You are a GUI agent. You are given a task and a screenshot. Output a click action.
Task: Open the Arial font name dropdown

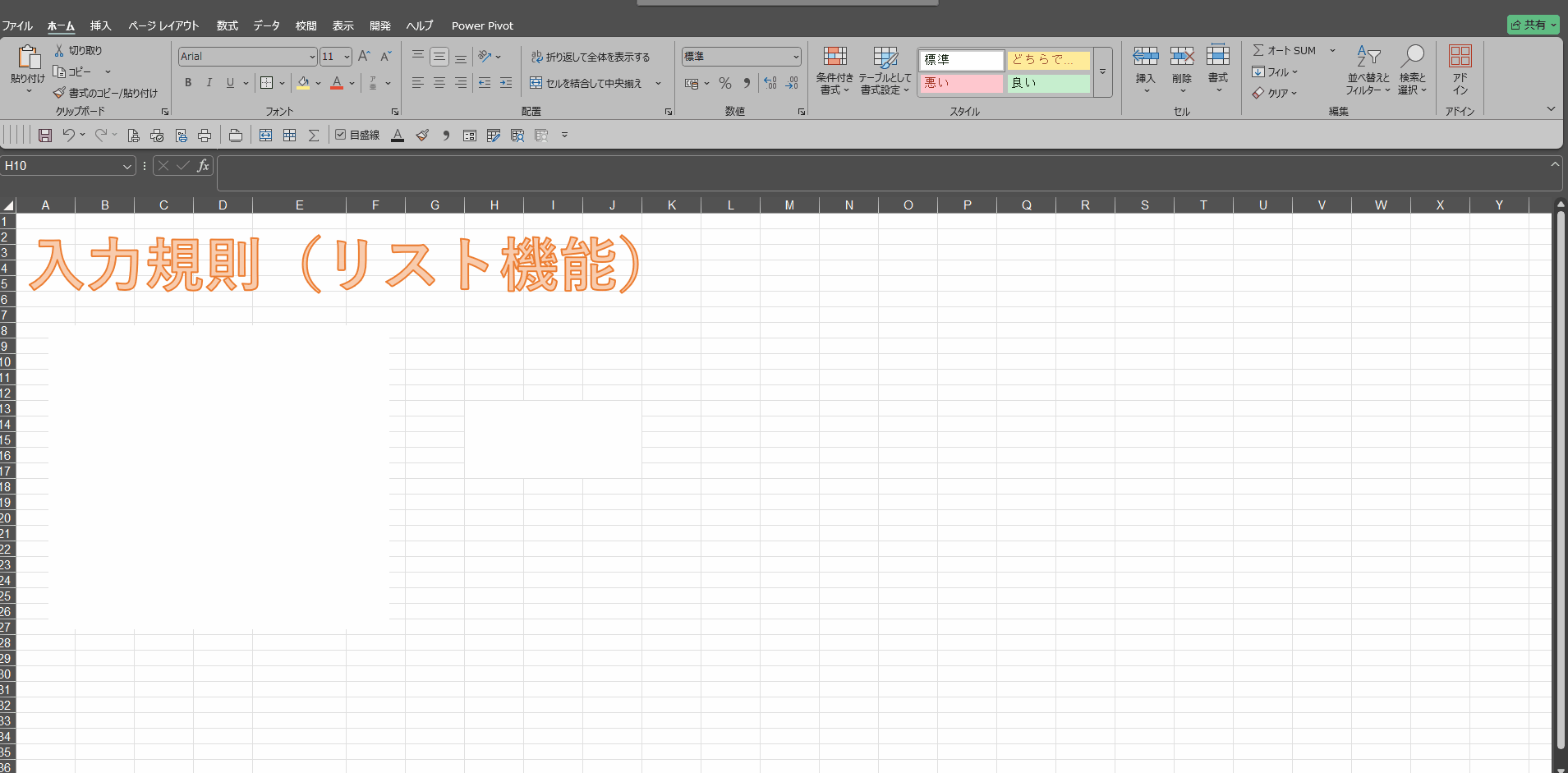(x=312, y=57)
